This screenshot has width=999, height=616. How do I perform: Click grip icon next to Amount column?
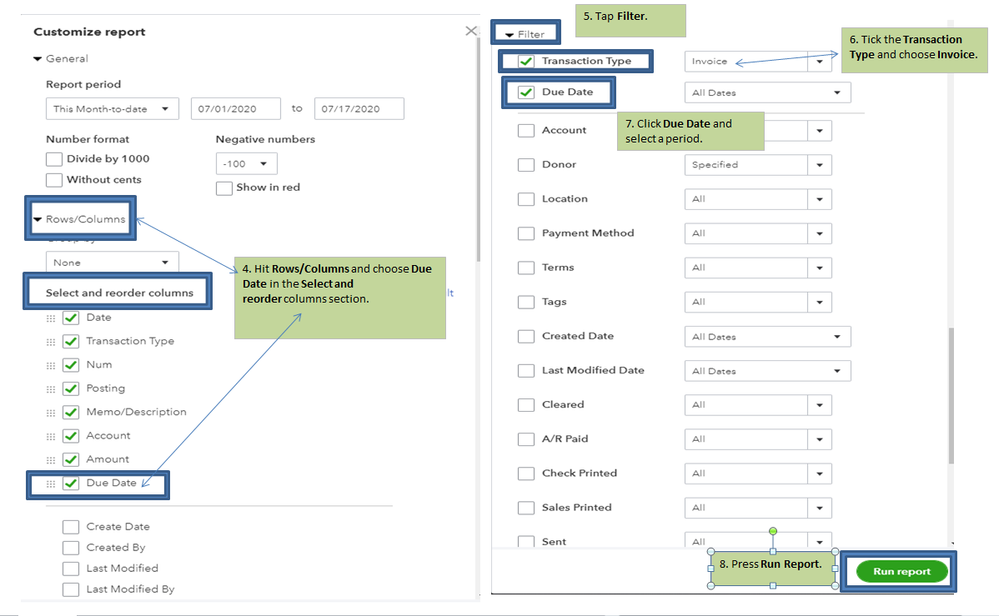tap(51, 460)
